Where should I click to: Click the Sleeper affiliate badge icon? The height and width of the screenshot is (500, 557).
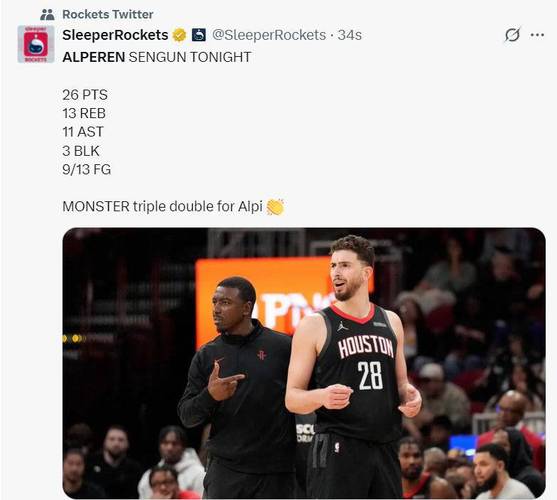[199, 35]
